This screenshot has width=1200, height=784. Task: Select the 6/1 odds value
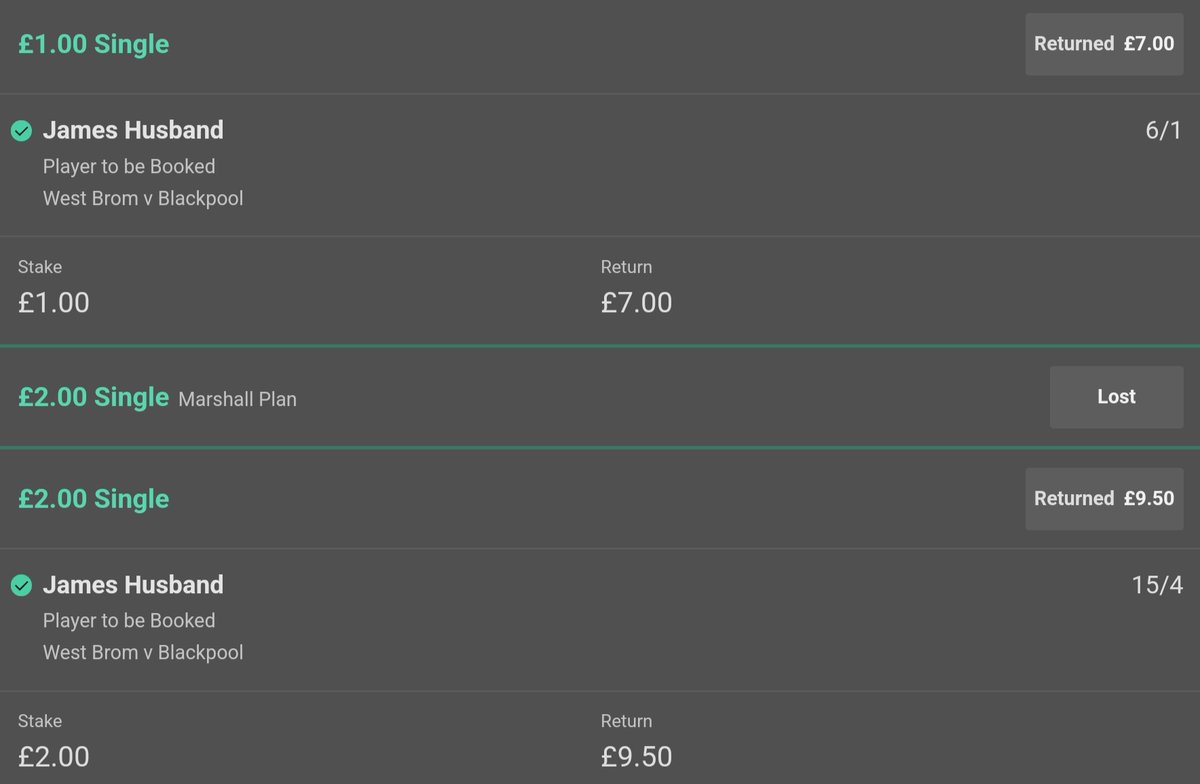click(1164, 131)
